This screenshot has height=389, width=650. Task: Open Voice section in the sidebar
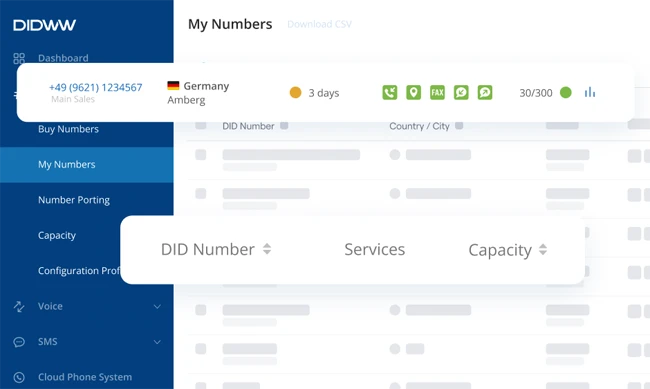[x=50, y=306]
